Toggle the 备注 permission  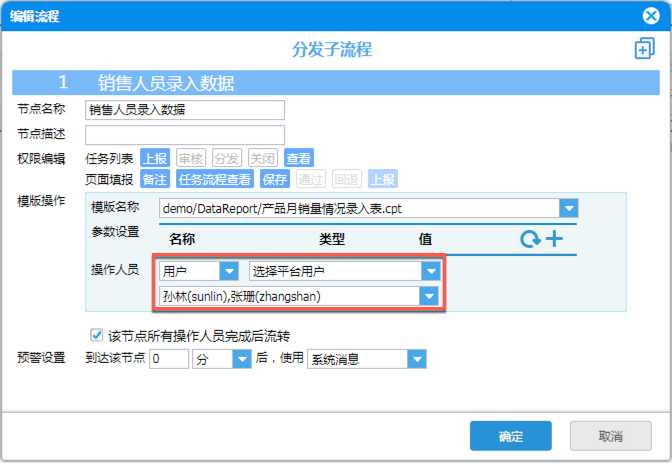[x=155, y=179]
